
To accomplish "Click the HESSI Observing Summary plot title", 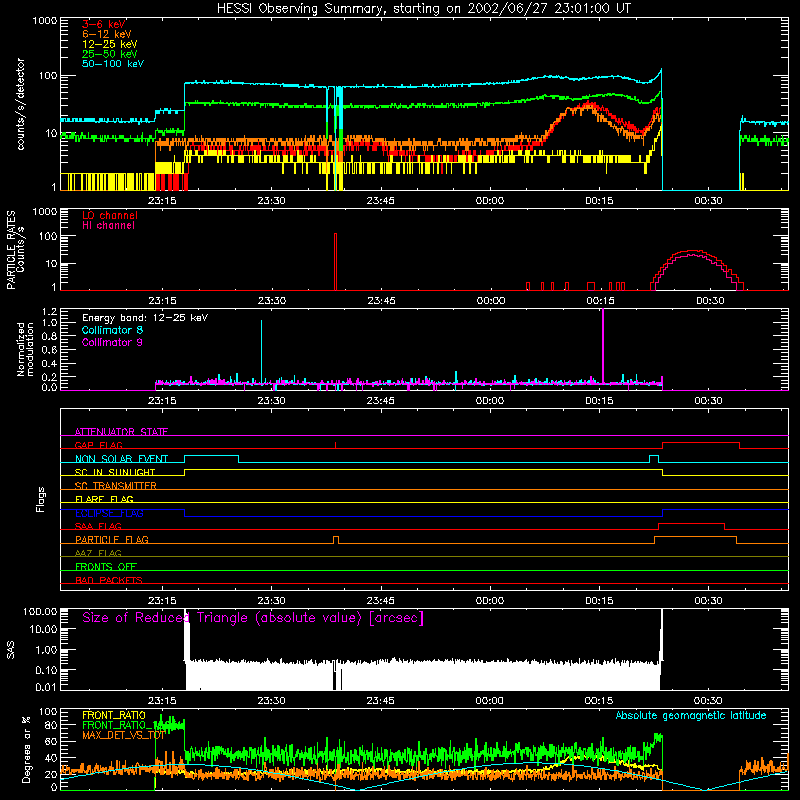I will click(423, 9).
